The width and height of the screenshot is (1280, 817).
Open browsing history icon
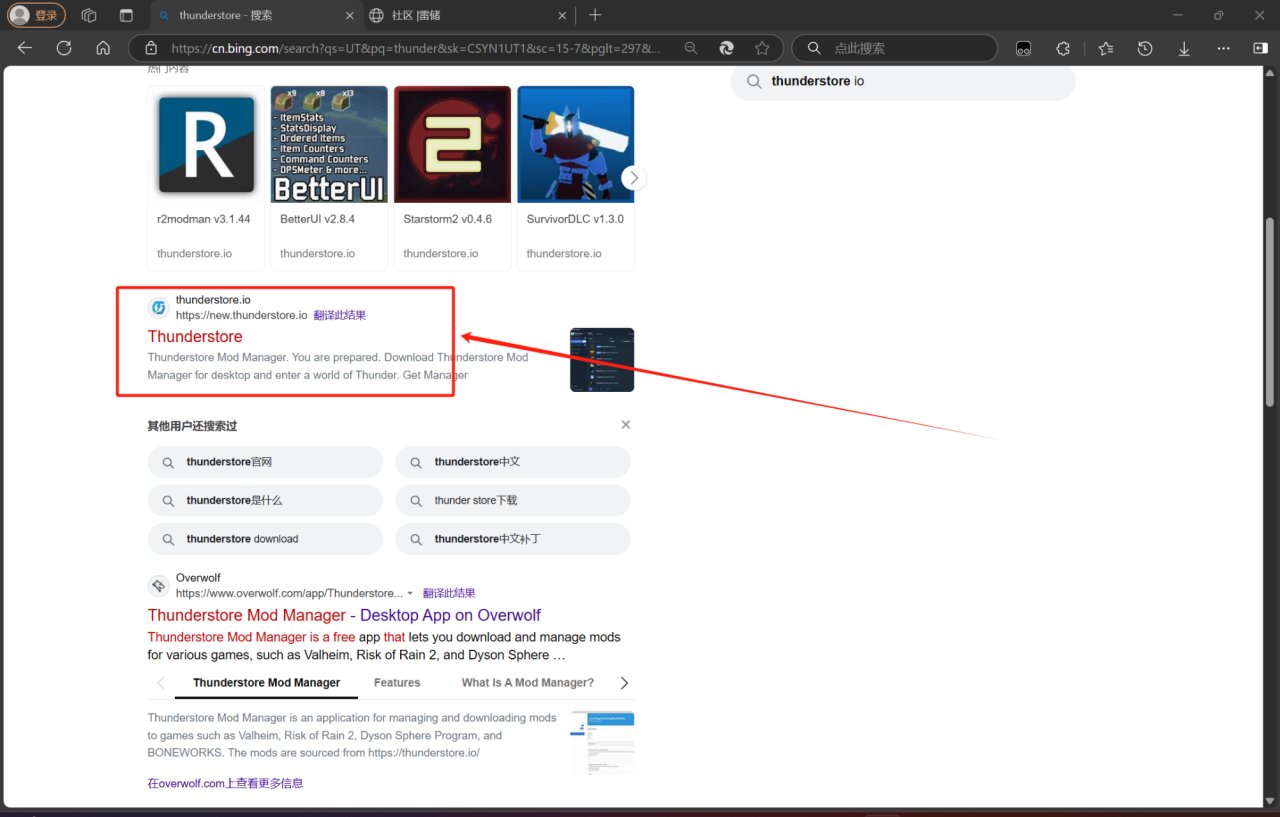[1145, 48]
